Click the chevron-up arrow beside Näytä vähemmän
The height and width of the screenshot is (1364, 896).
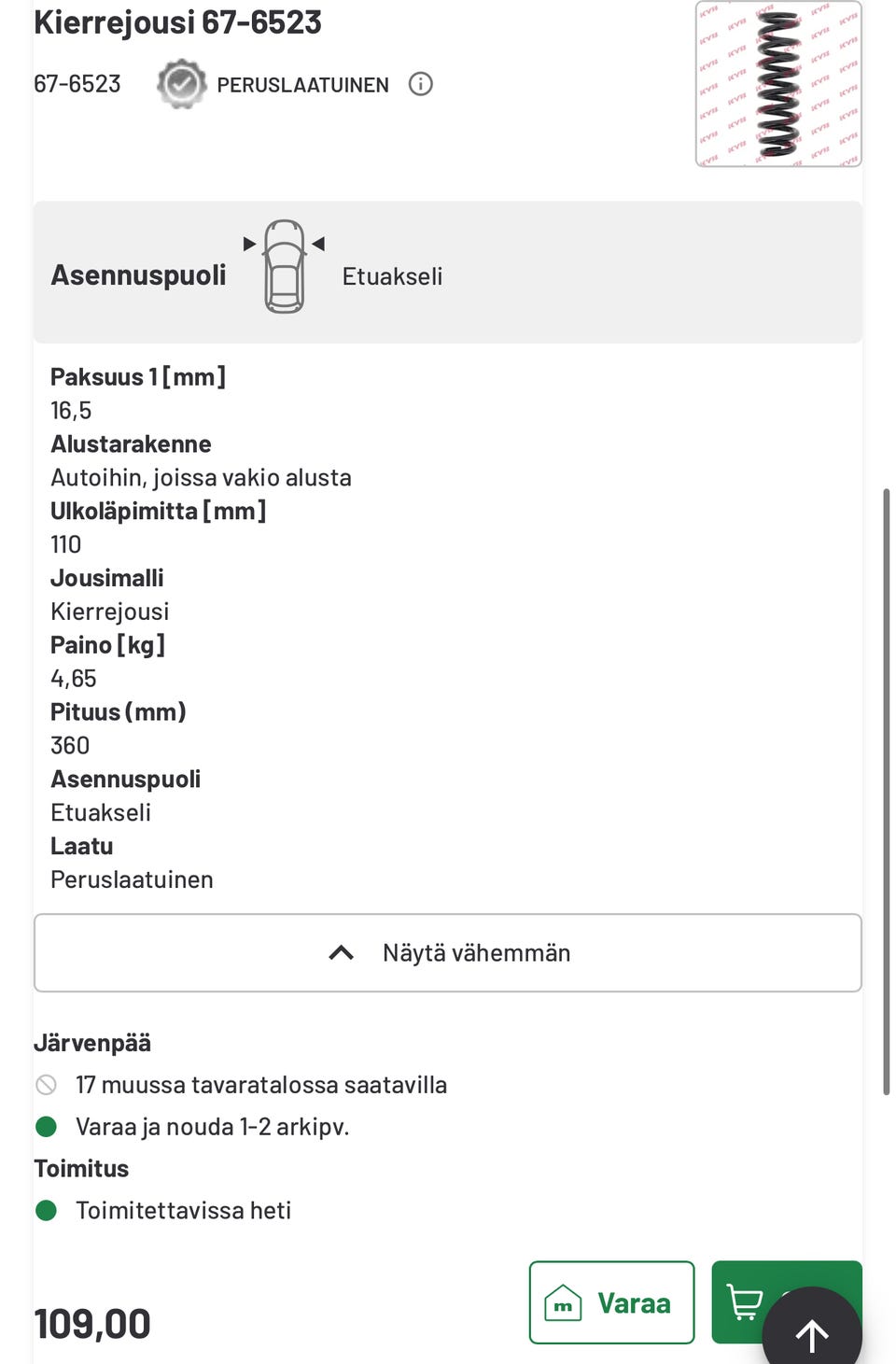342,952
